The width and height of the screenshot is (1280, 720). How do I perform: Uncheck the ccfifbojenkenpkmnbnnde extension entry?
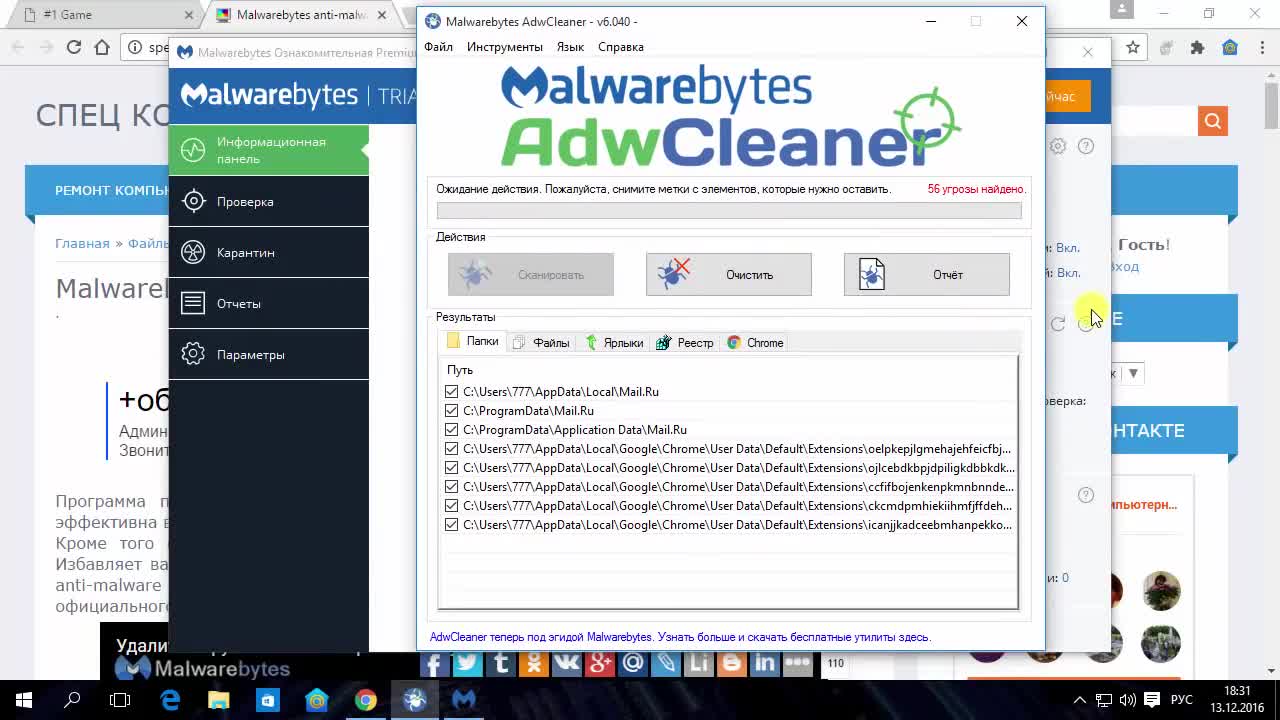click(452, 487)
